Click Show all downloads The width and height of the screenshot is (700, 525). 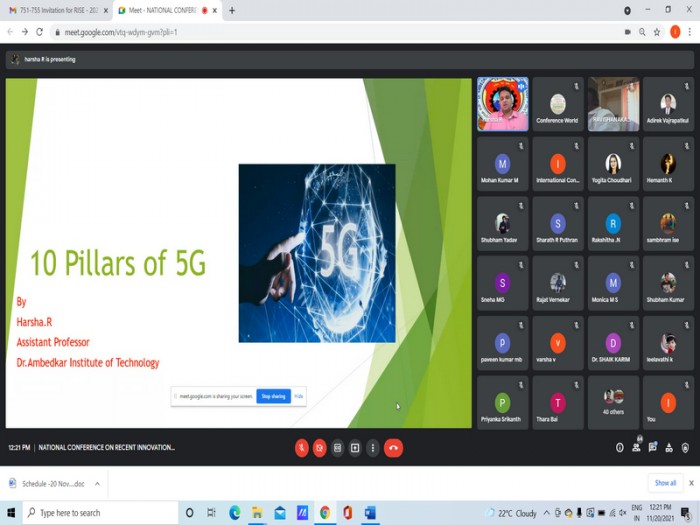[665, 483]
